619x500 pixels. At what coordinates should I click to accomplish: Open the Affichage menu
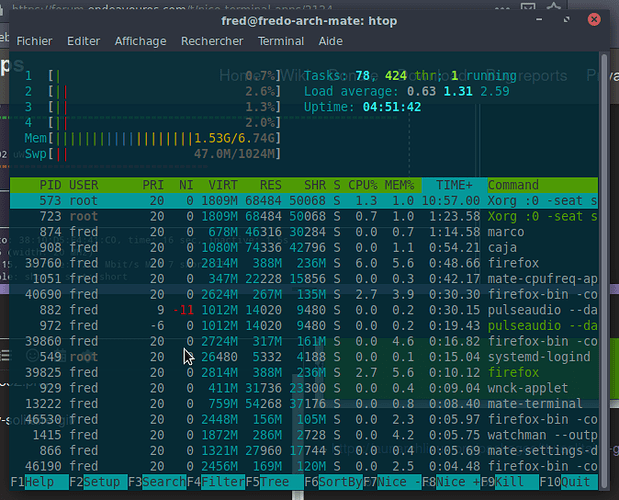pos(141,41)
